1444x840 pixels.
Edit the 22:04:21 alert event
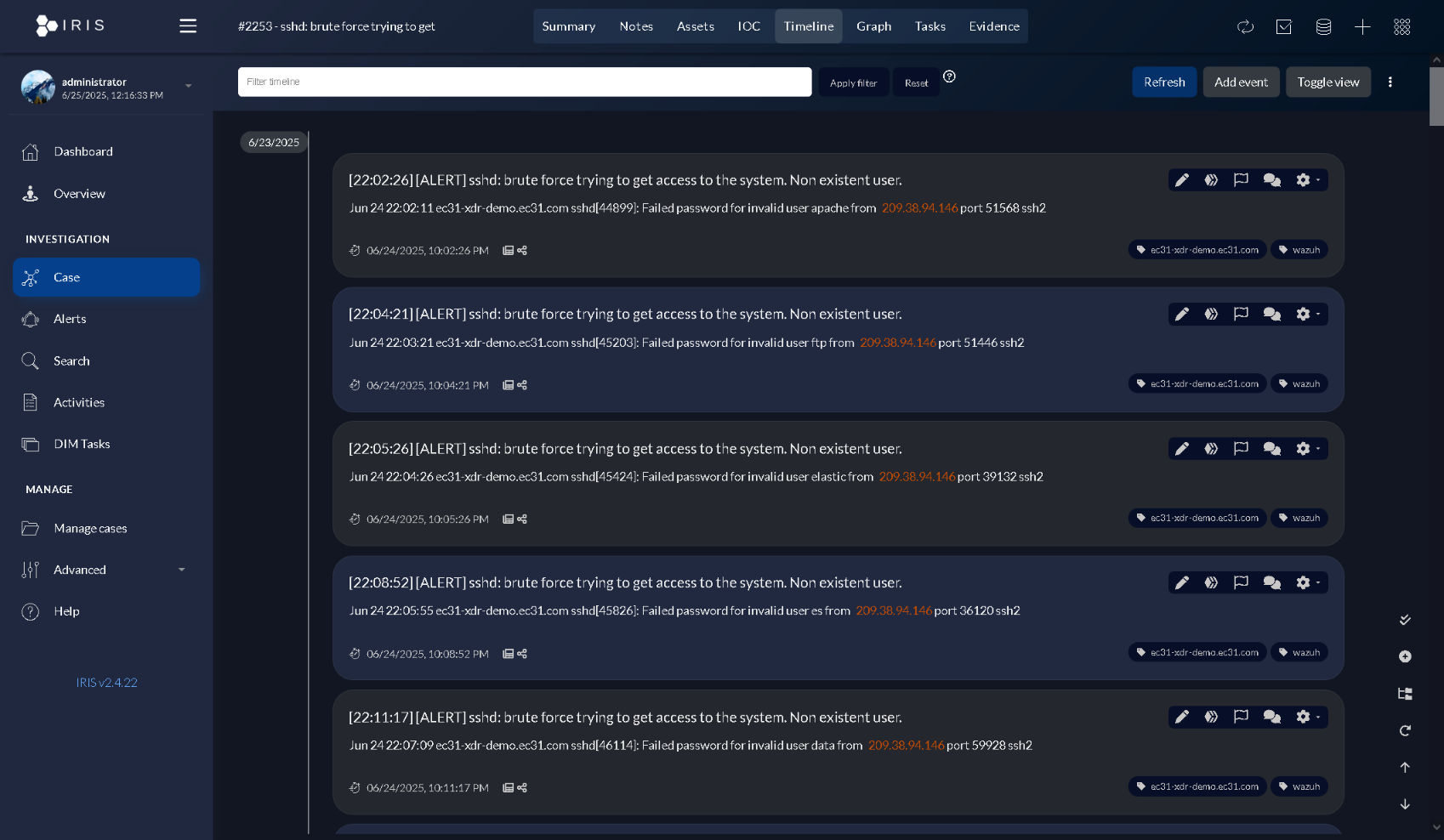coord(1182,315)
